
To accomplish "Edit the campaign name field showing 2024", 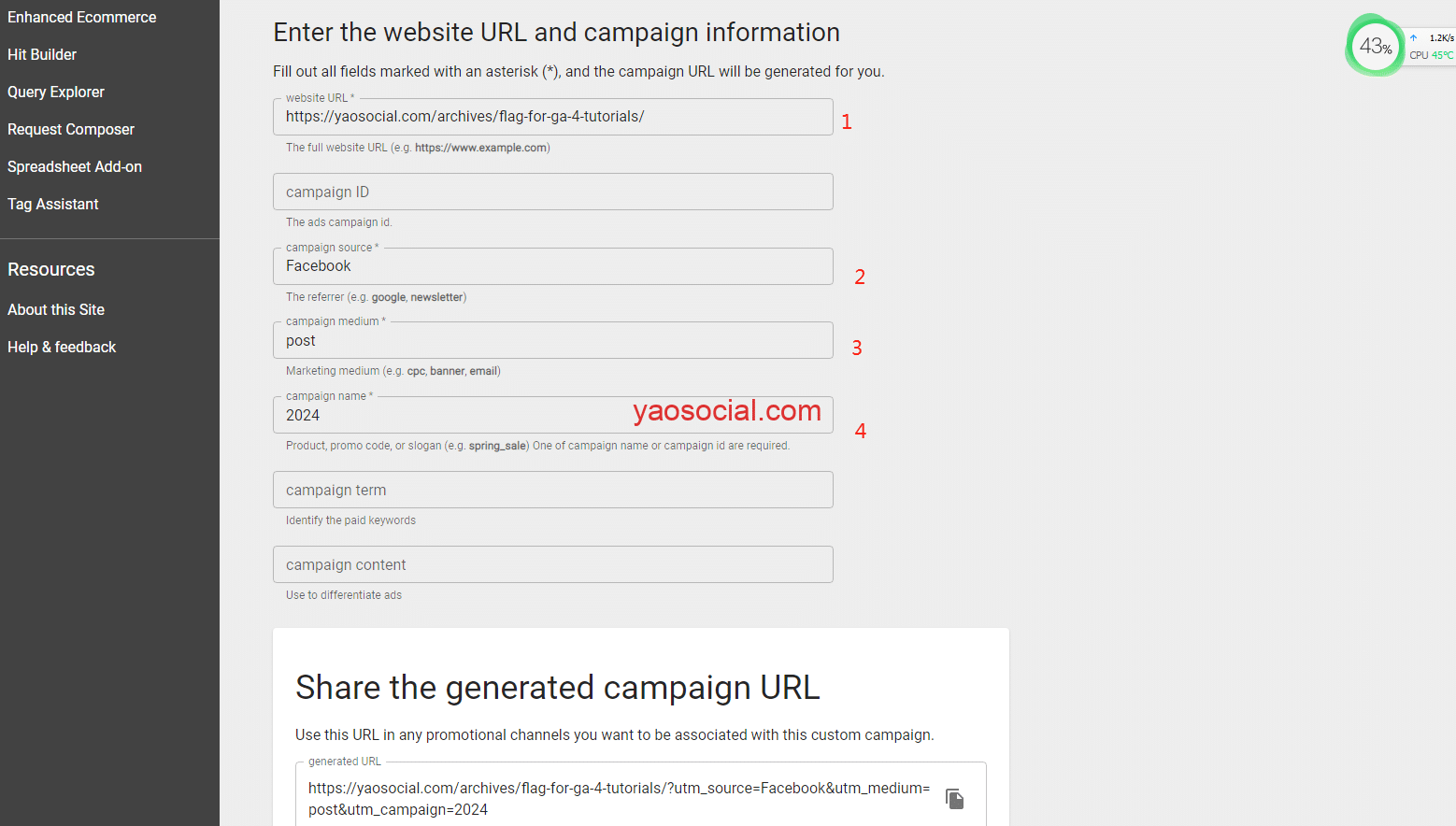I will coord(449,416).
